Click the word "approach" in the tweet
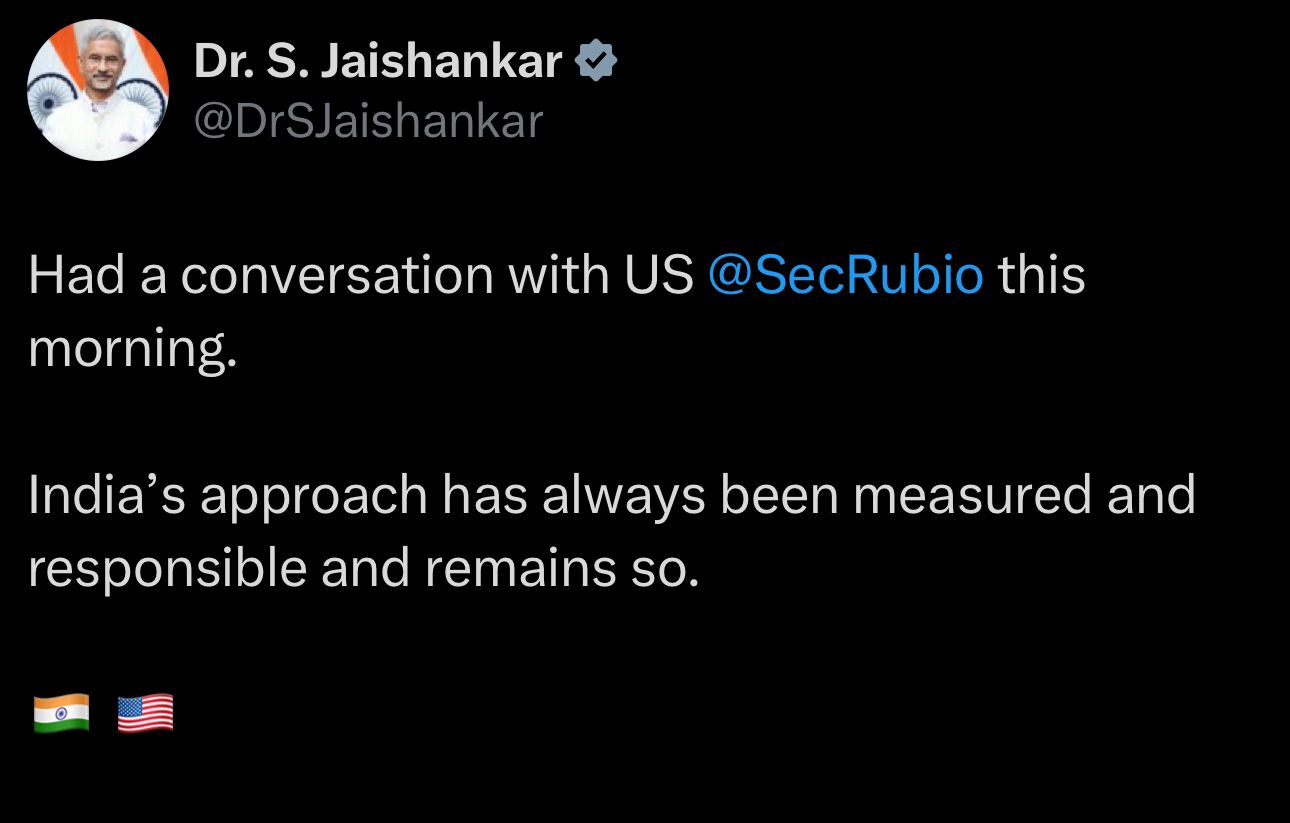This screenshot has height=823, width=1290. point(314,497)
